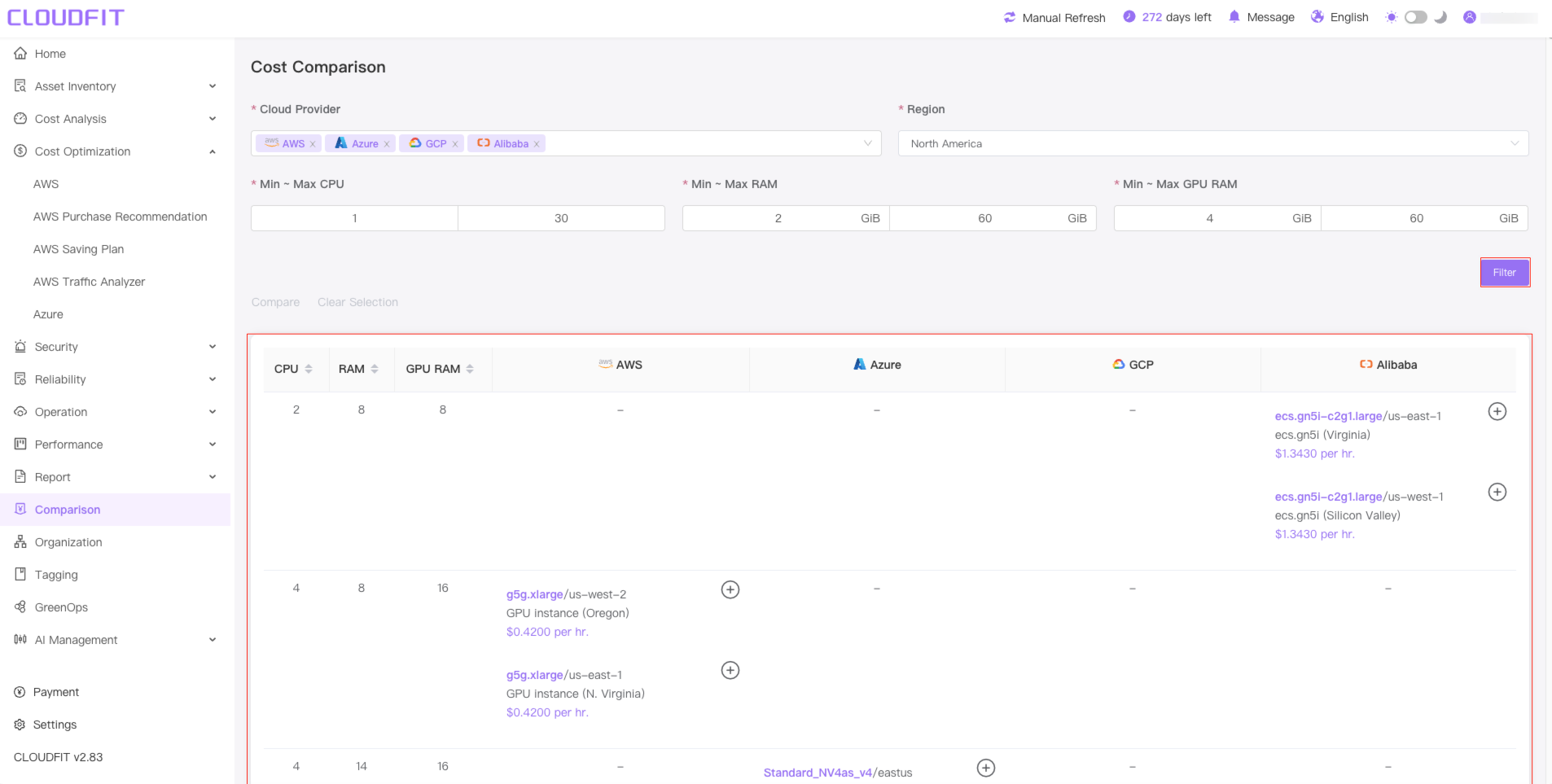Click the Filter button

[1505, 273]
